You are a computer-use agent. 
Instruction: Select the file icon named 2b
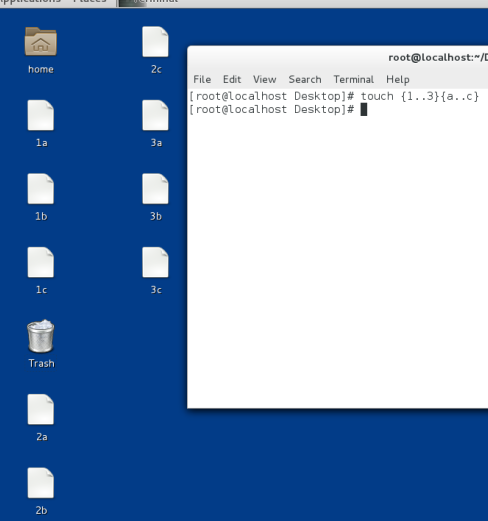[x=41, y=483]
